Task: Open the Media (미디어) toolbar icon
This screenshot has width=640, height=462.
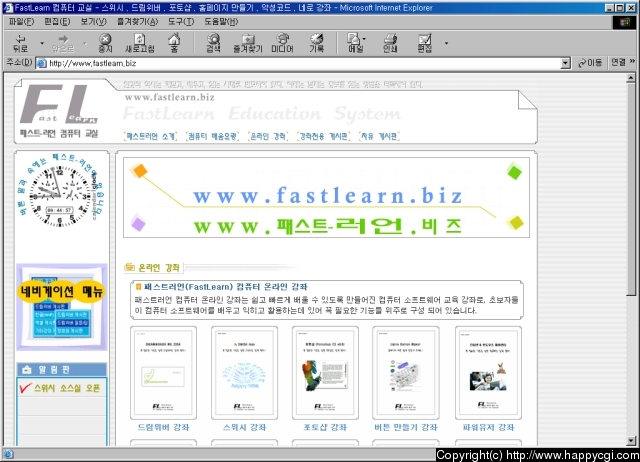Action: [x=282, y=43]
